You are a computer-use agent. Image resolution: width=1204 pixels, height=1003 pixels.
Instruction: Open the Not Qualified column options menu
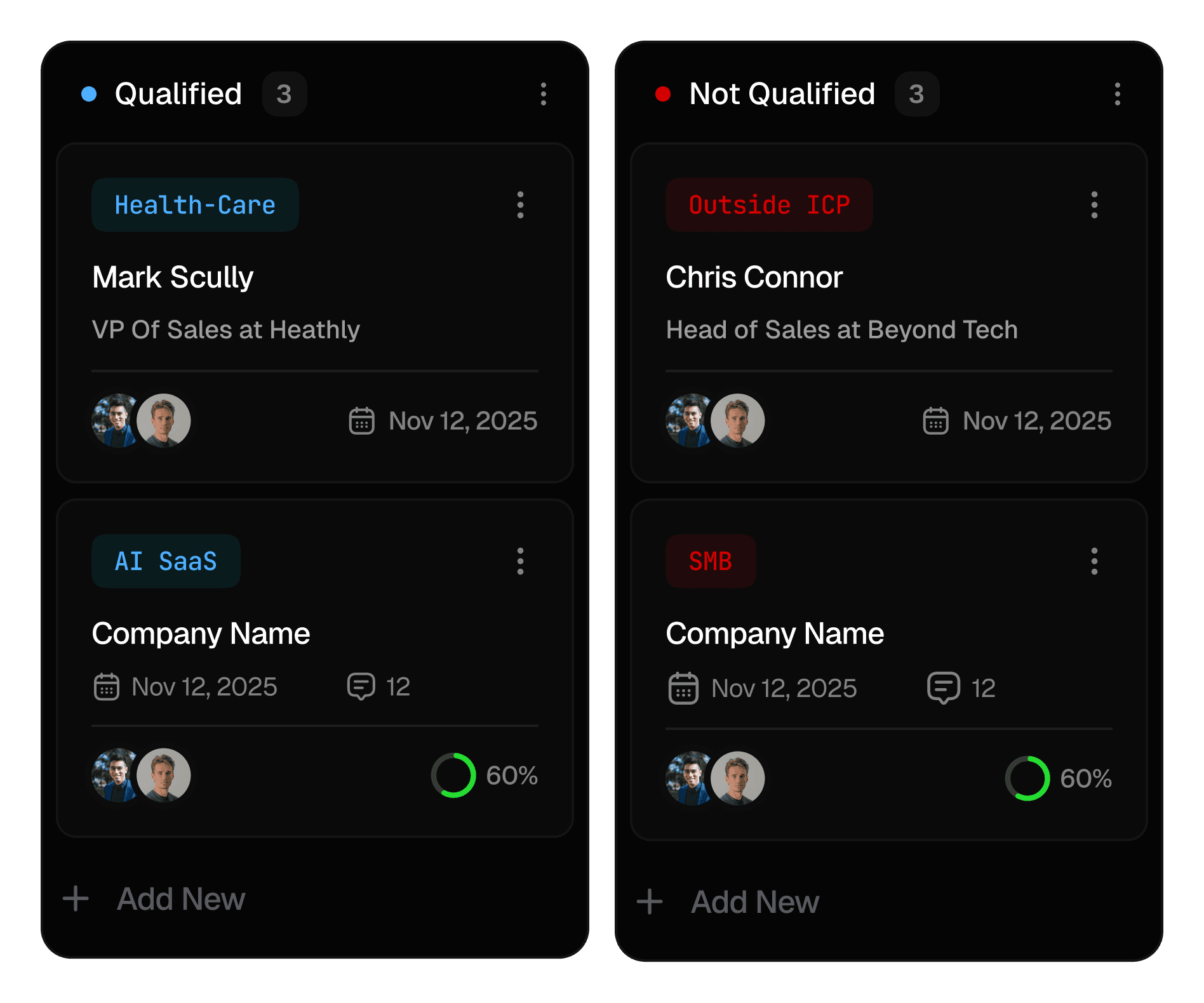1118,94
